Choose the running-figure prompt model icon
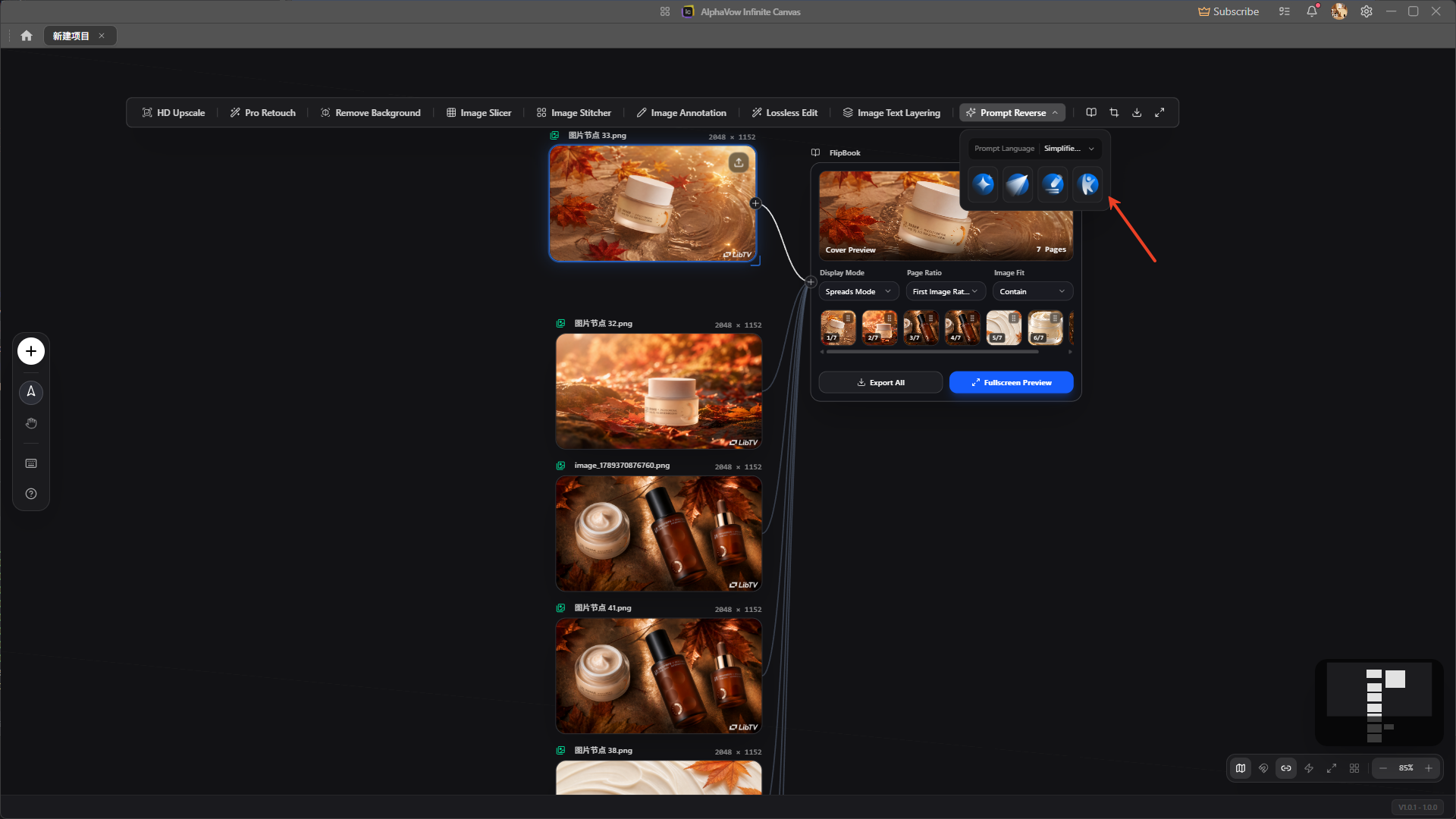Image resolution: width=1456 pixels, height=819 pixels. pyautogui.click(x=1088, y=184)
